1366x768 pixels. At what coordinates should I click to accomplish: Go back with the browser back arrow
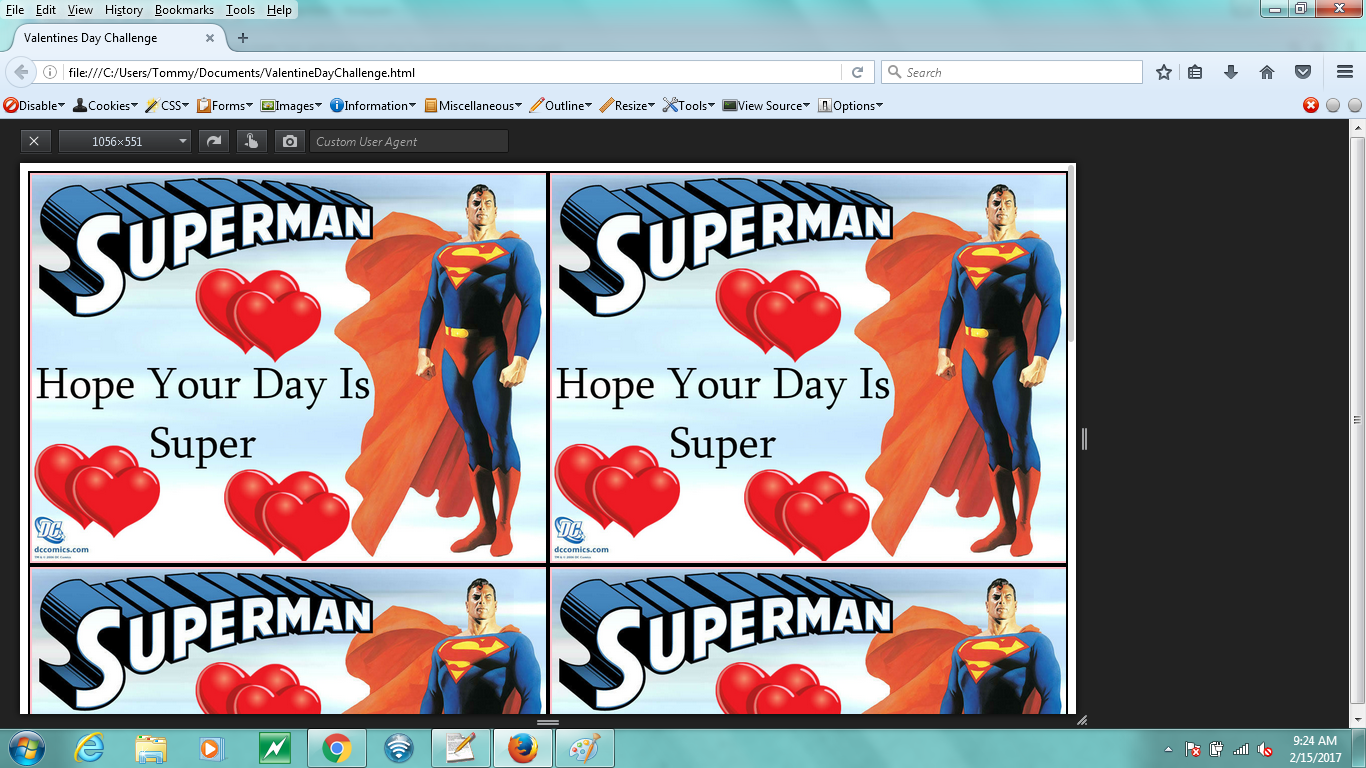(20, 72)
